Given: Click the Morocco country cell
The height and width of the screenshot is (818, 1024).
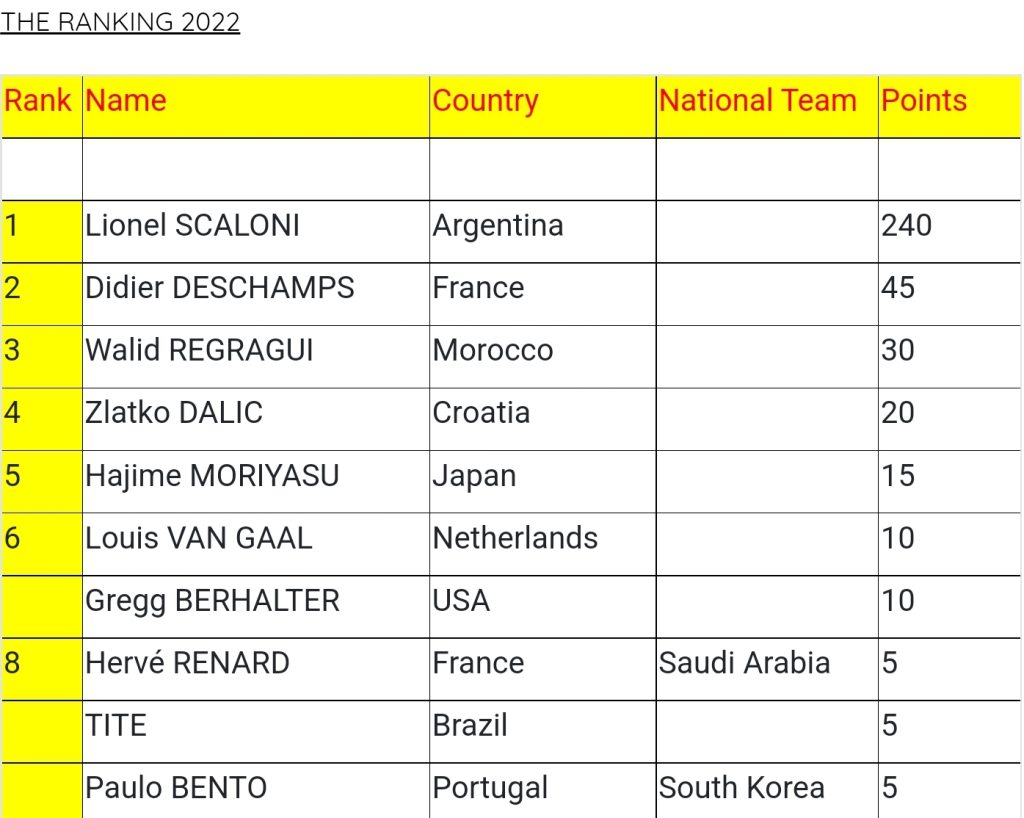Looking at the screenshot, I should pos(493,351).
